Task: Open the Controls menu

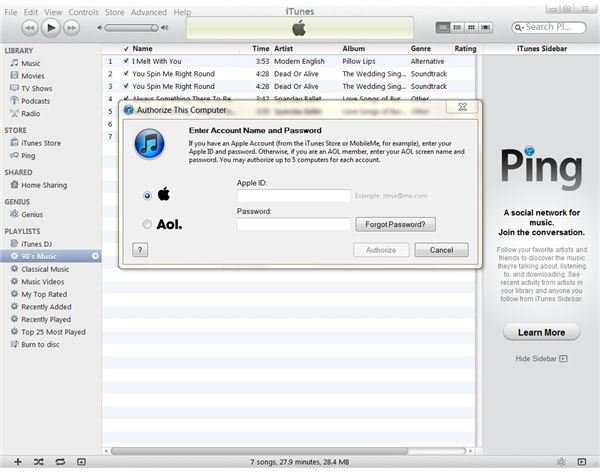Action: [x=83, y=12]
